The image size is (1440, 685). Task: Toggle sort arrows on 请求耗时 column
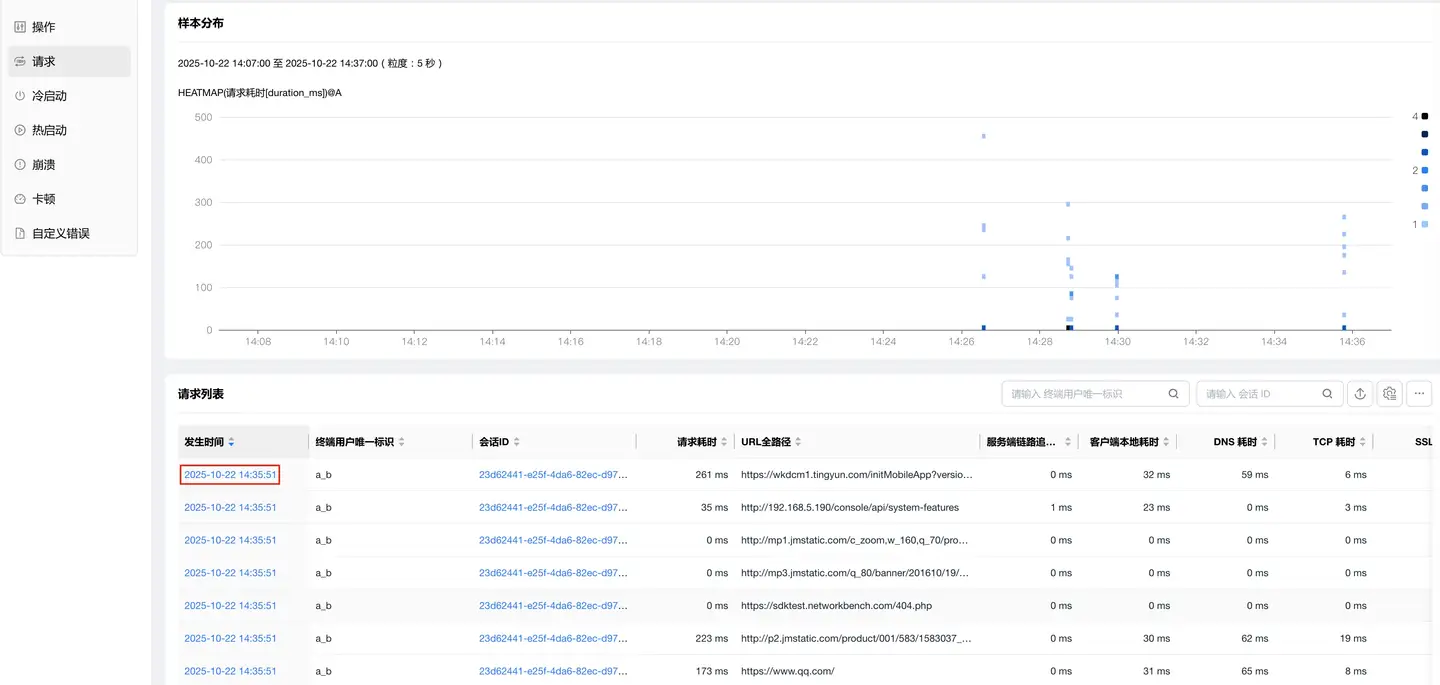[x=722, y=442]
